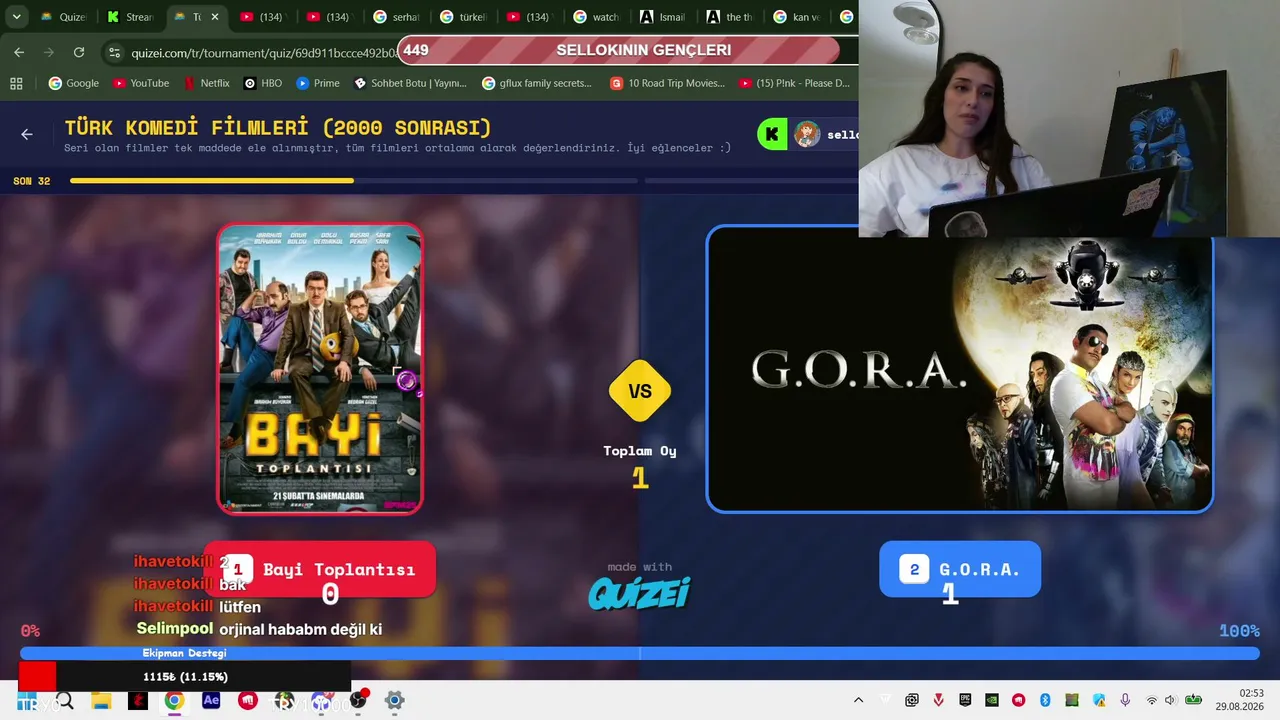The image size is (1280, 720).
Task: View site information icon in address bar
Action: [x=114, y=52]
